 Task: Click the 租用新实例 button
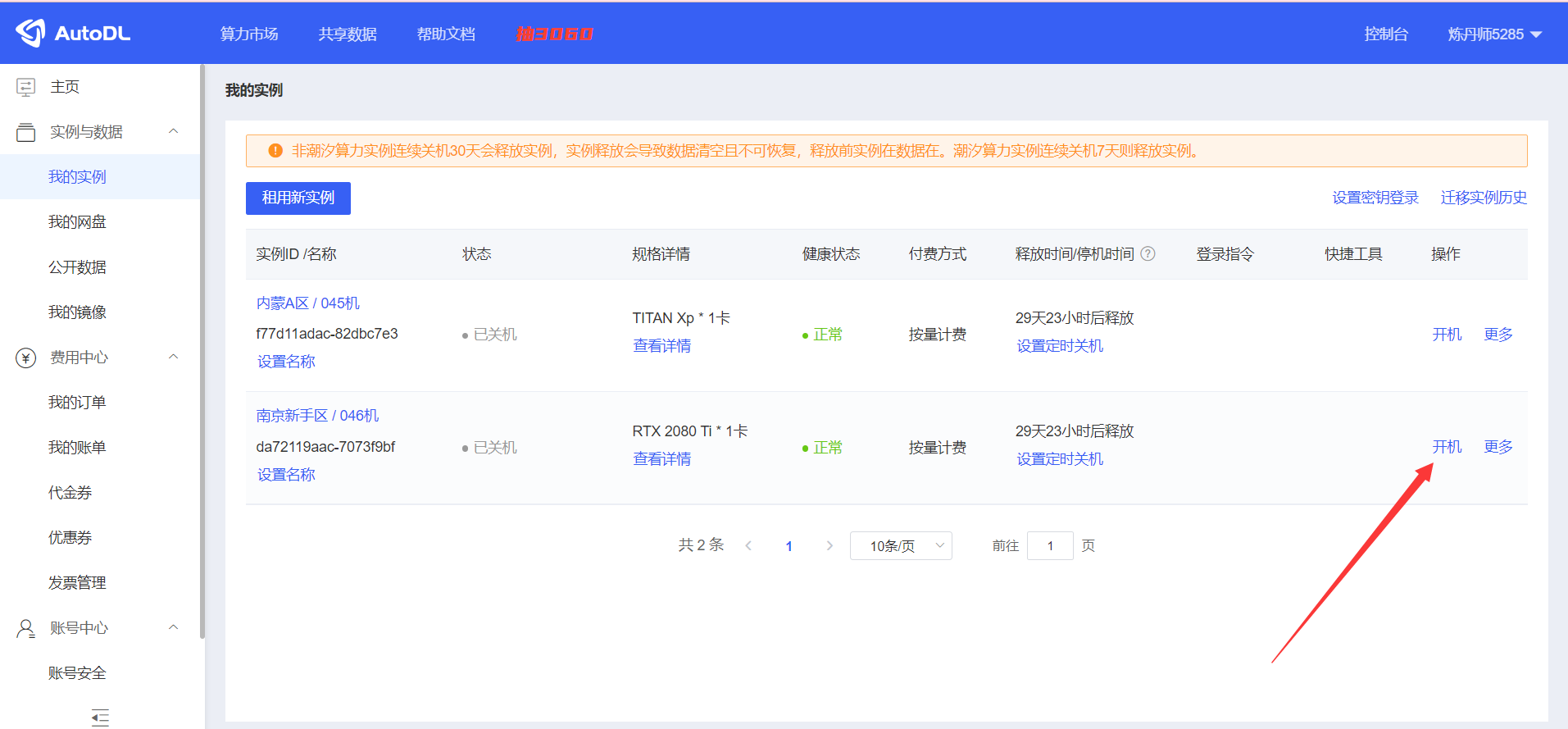[x=298, y=198]
